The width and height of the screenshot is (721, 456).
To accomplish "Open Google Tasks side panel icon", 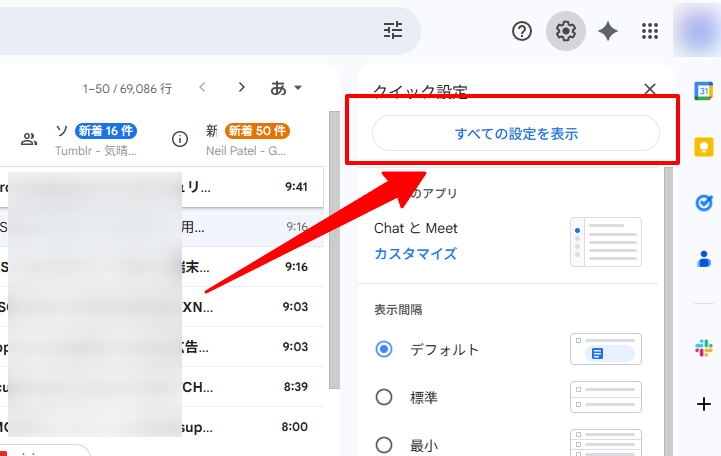I will coord(704,203).
